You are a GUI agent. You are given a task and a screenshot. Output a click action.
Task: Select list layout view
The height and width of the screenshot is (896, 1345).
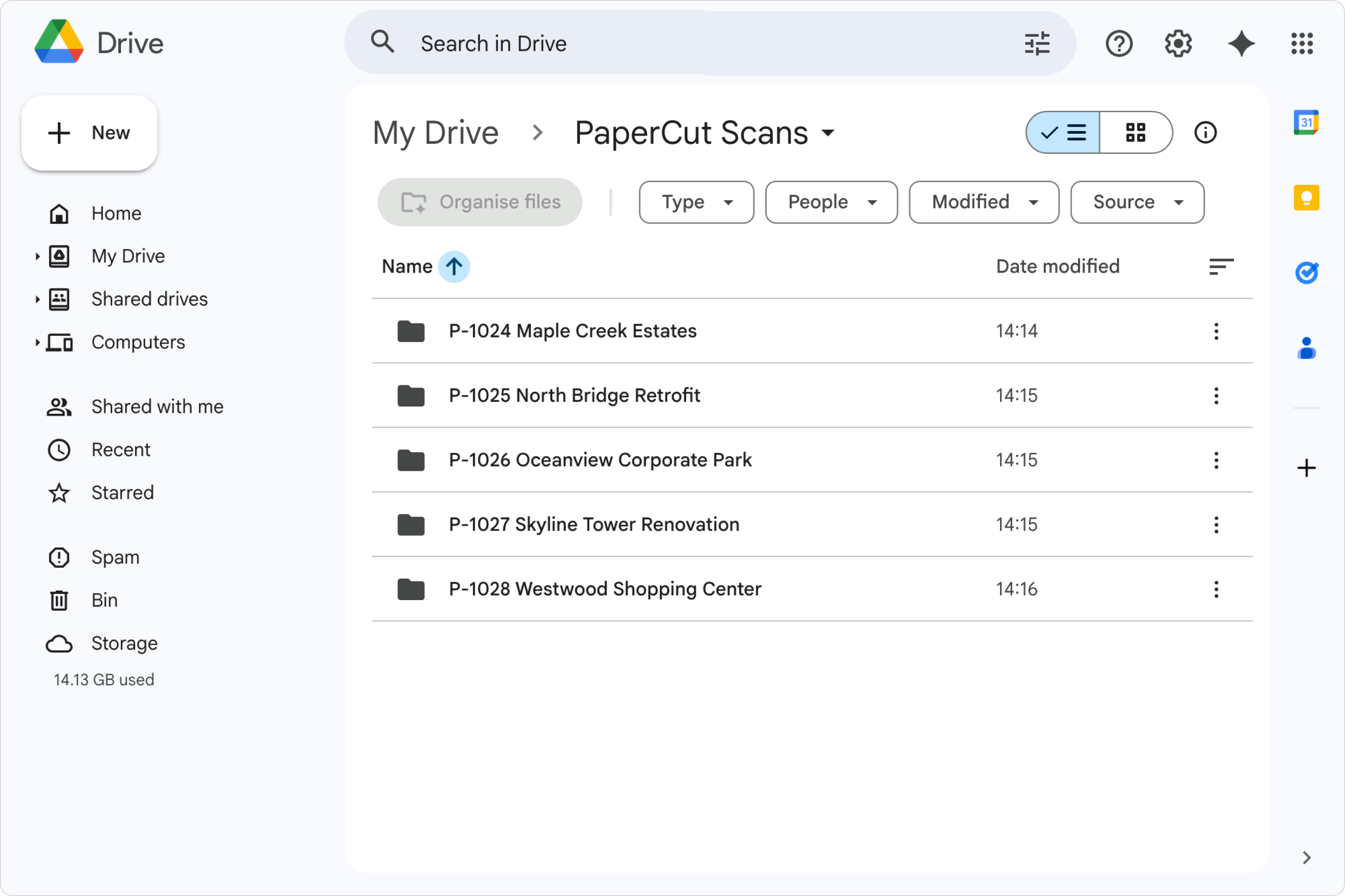(x=1063, y=132)
